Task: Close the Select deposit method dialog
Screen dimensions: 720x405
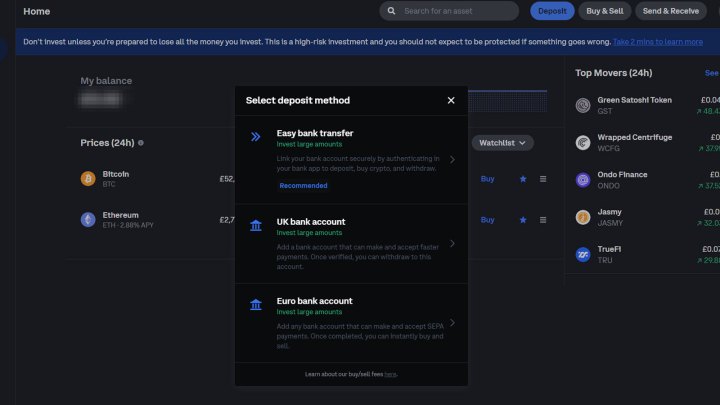Action: [451, 100]
